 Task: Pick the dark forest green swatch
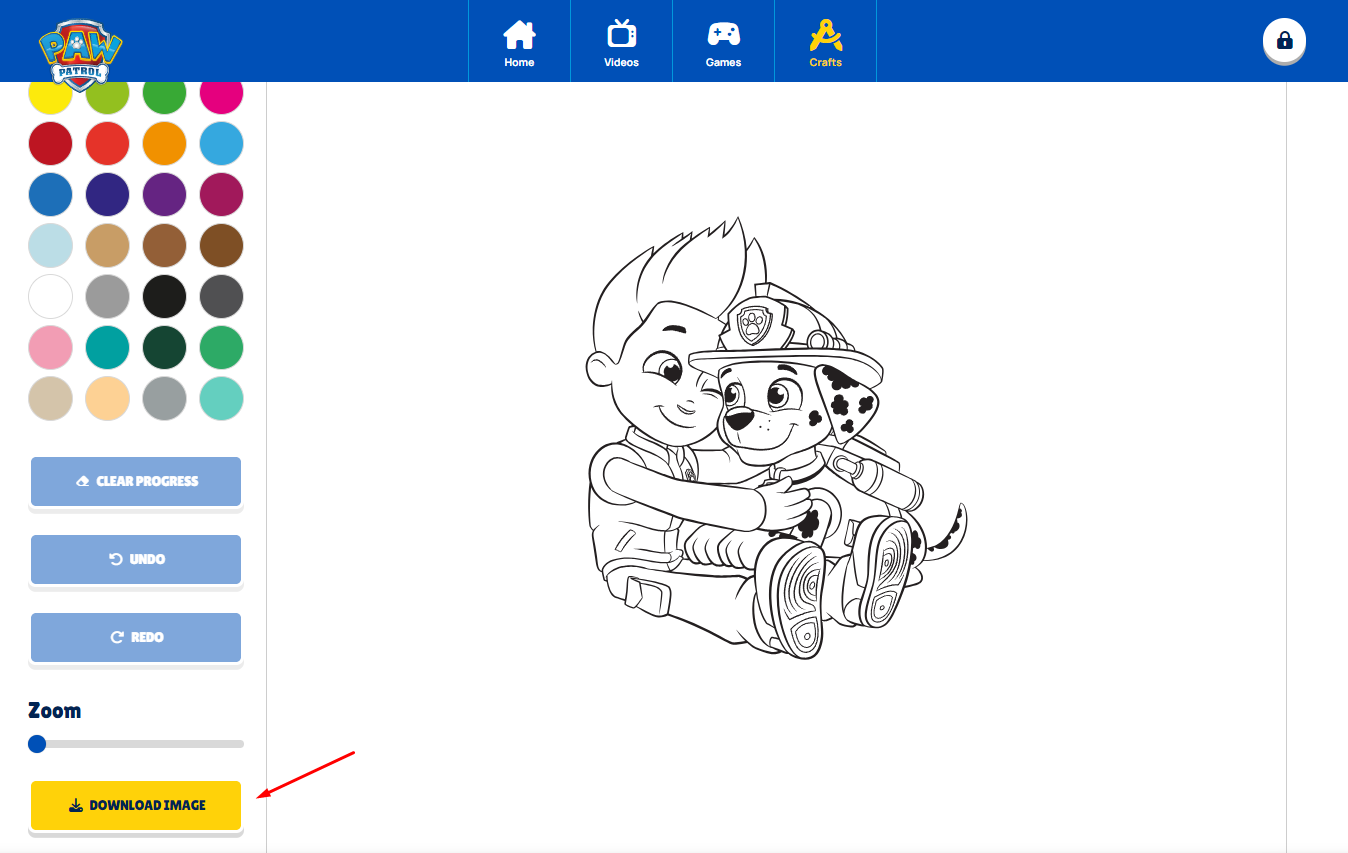165,348
